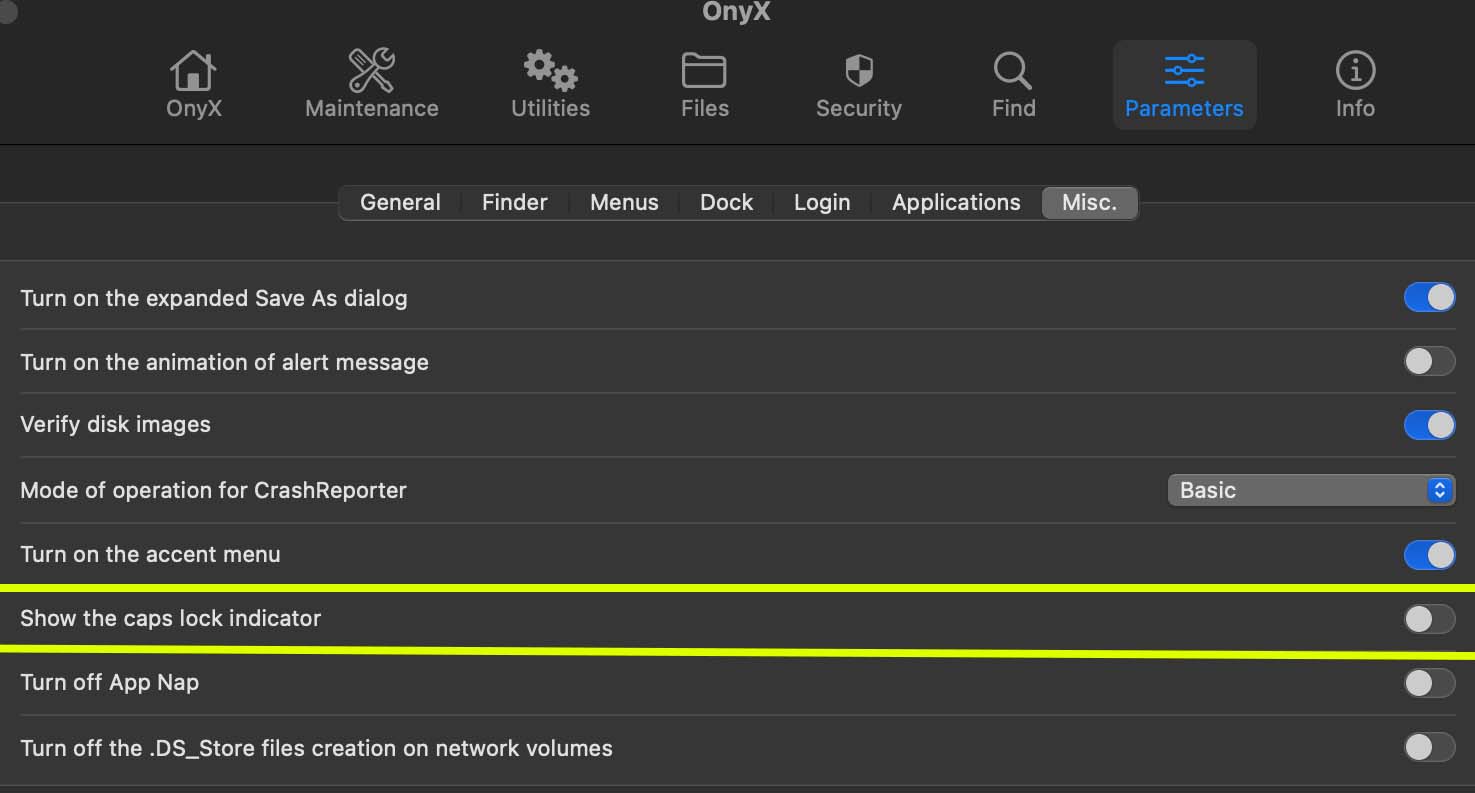Switch to the General tab
The width and height of the screenshot is (1475, 793).
[400, 203]
